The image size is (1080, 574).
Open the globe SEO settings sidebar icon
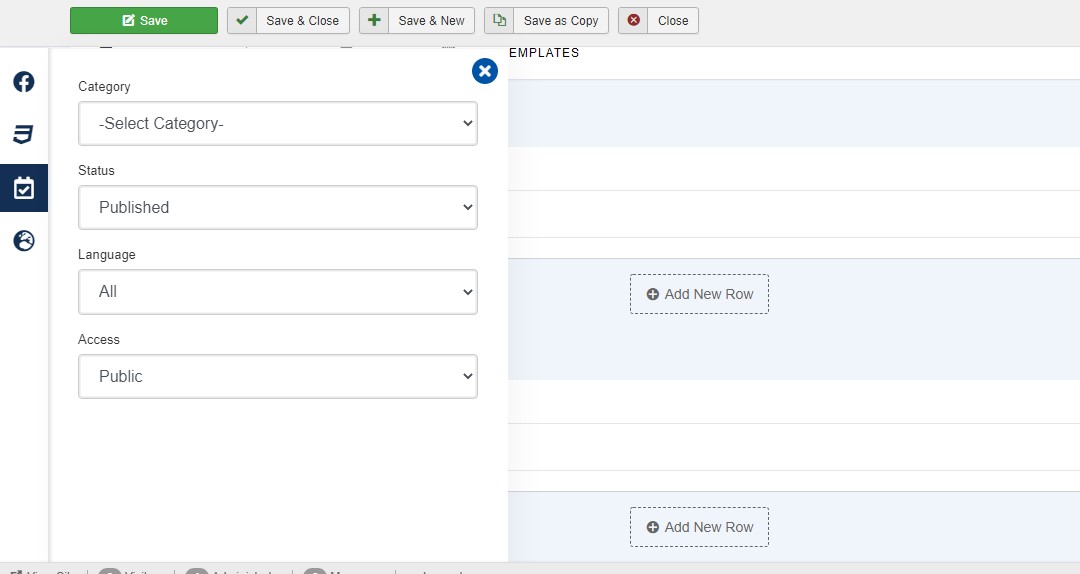coord(24,241)
